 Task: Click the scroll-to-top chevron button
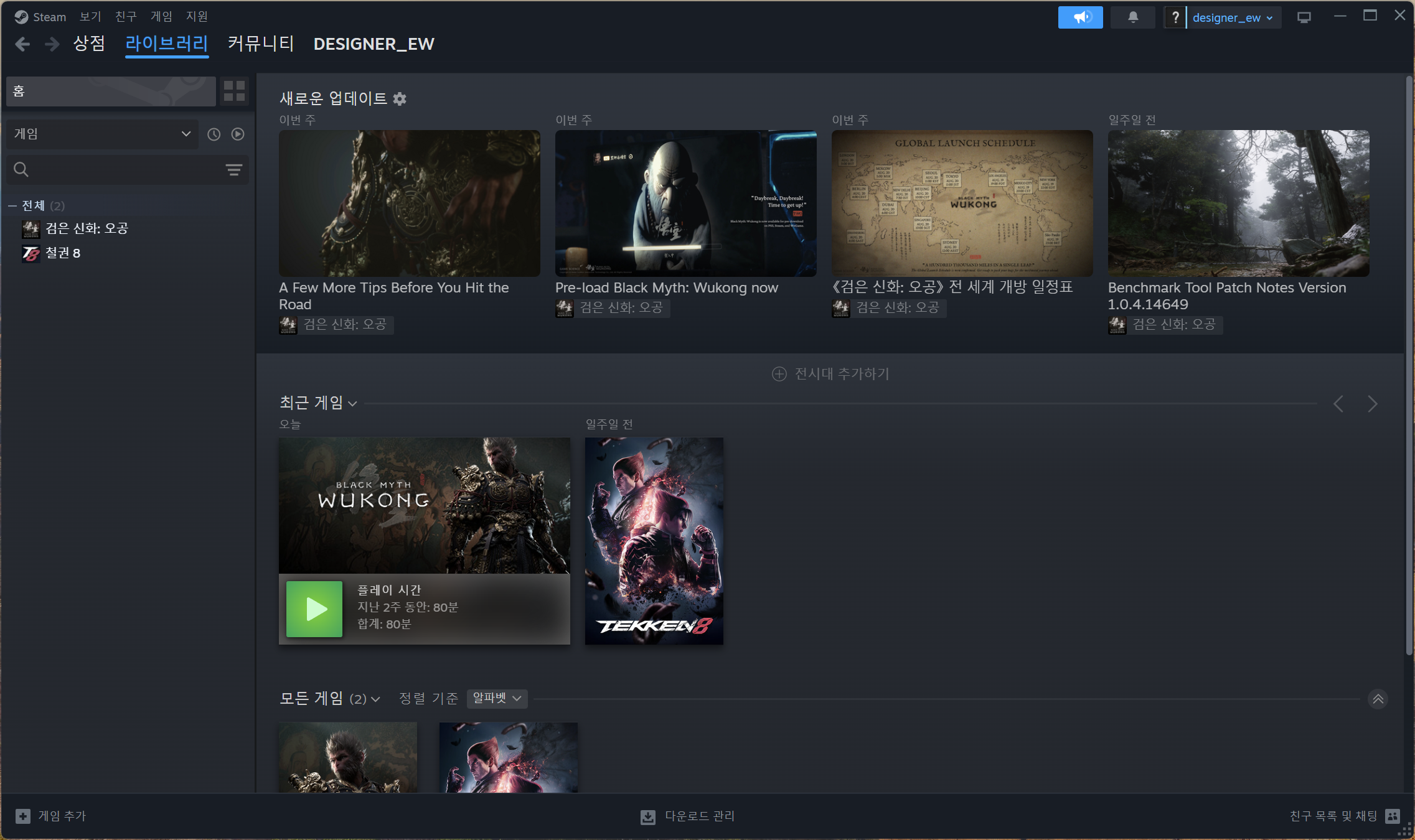tap(1378, 699)
